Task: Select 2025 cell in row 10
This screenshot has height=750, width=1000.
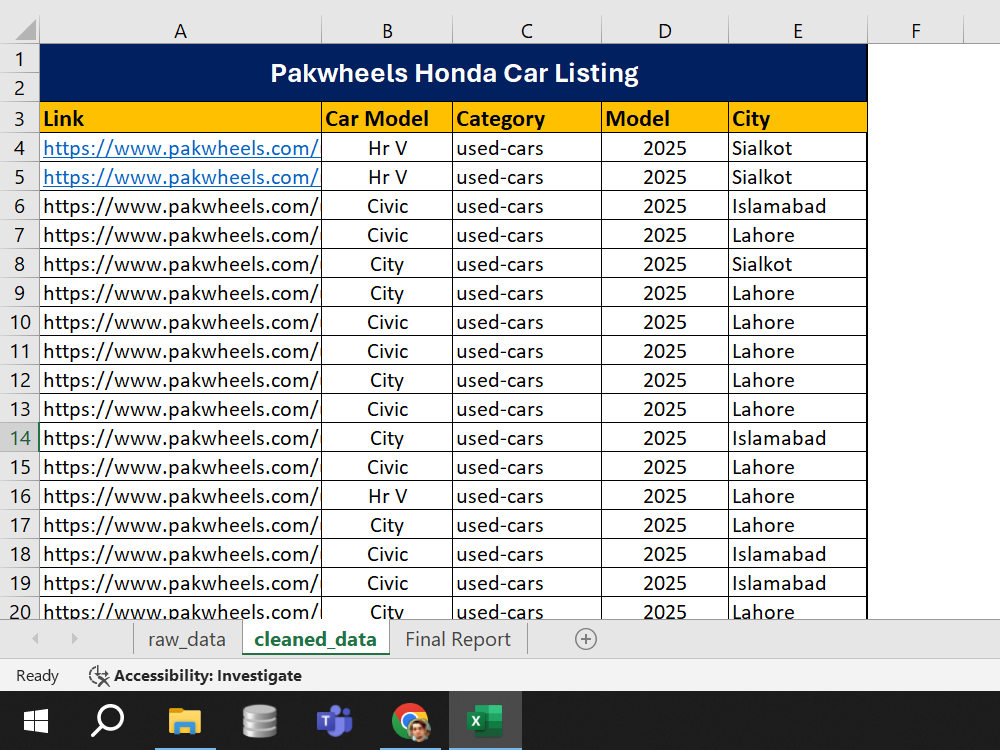Action: [x=665, y=322]
